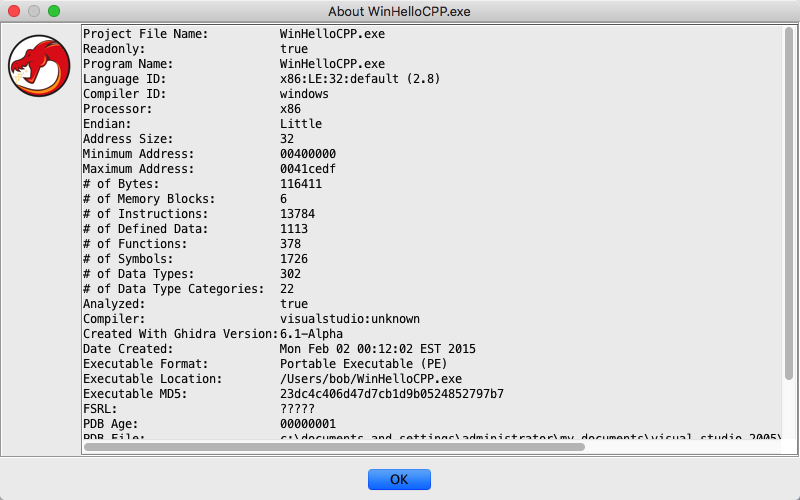Image resolution: width=800 pixels, height=500 pixels.
Task: Click the yellow minimize window button
Action: [34, 11]
